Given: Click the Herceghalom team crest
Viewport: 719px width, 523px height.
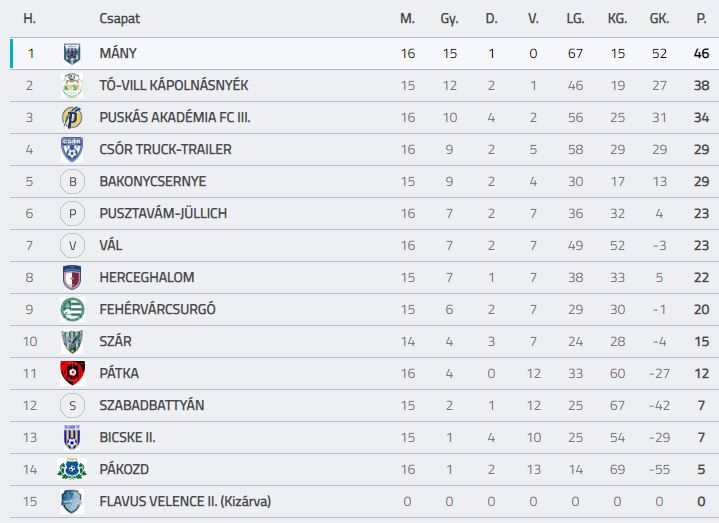Looking at the screenshot, I should coord(72,277).
